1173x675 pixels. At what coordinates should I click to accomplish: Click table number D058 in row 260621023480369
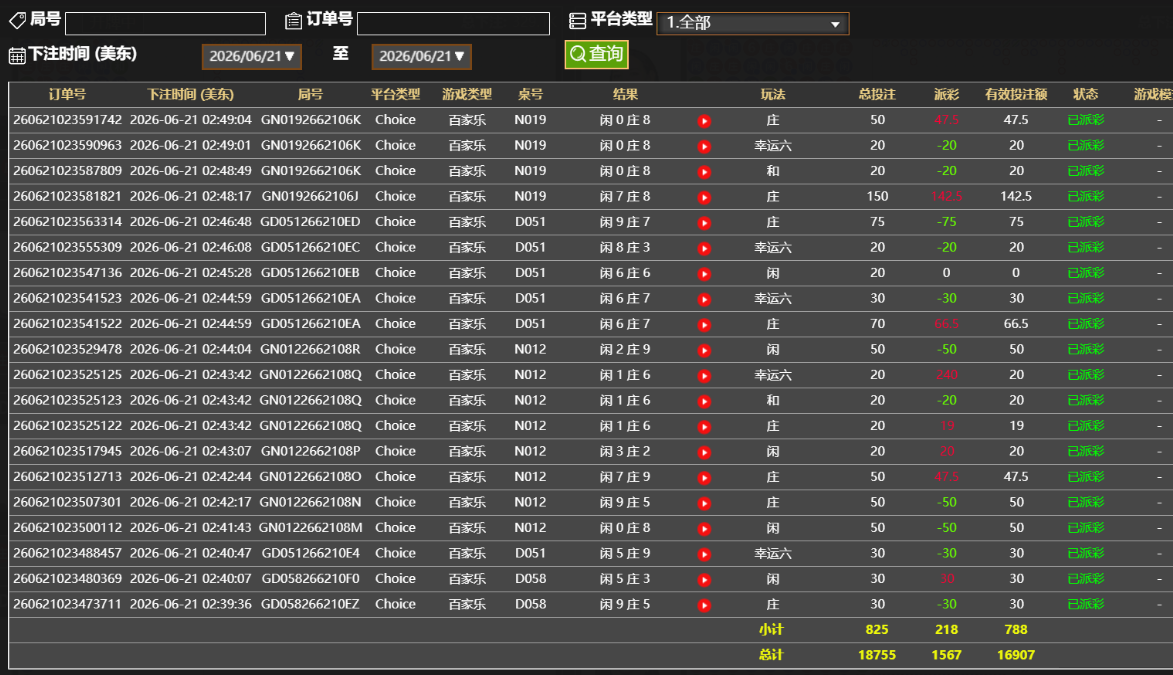pyautogui.click(x=530, y=578)
